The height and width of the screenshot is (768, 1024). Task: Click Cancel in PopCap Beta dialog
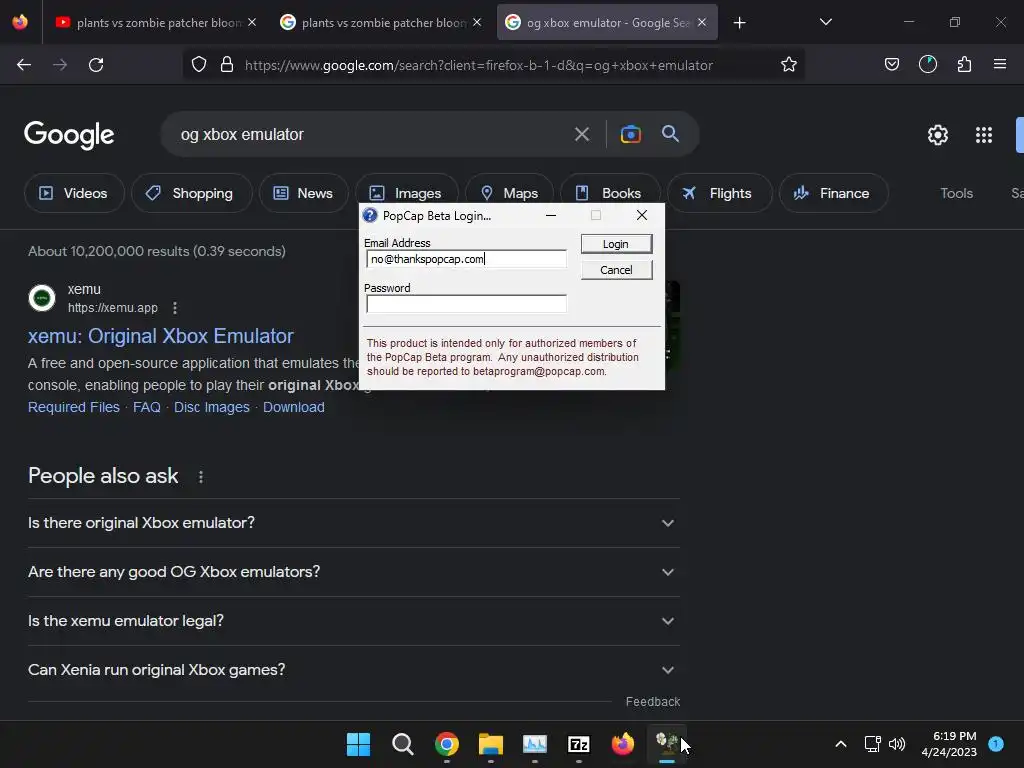pyautogui.click(x=616, y=270)
